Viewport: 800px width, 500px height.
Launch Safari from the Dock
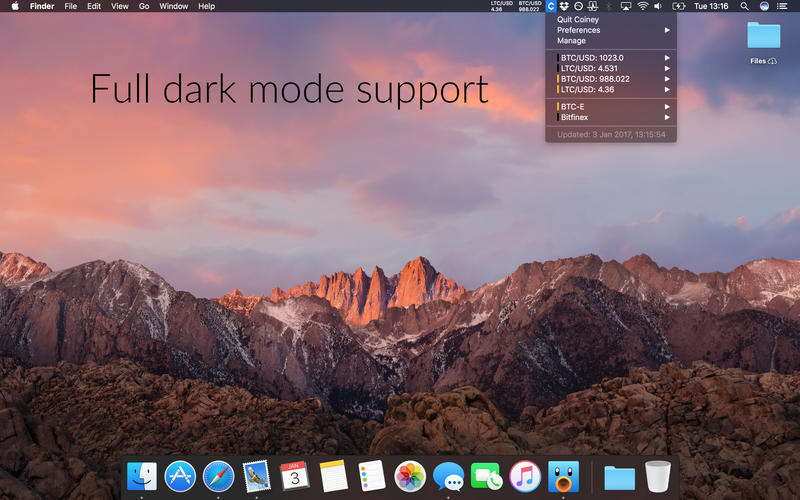point(218,476)
